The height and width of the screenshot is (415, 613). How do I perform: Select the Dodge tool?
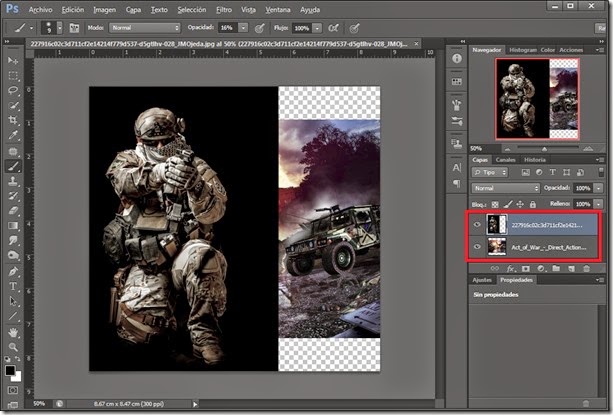click(x=13, y=256)
